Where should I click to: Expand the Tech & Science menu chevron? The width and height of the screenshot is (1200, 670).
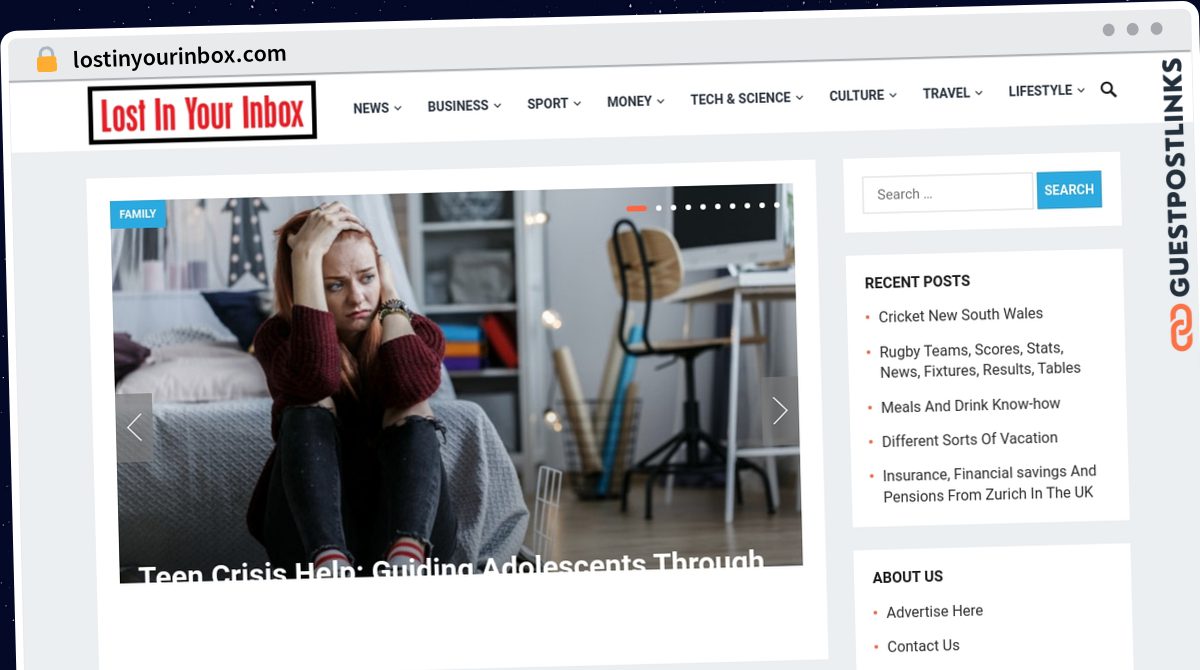pyautogui.click(x=799, y=98)
